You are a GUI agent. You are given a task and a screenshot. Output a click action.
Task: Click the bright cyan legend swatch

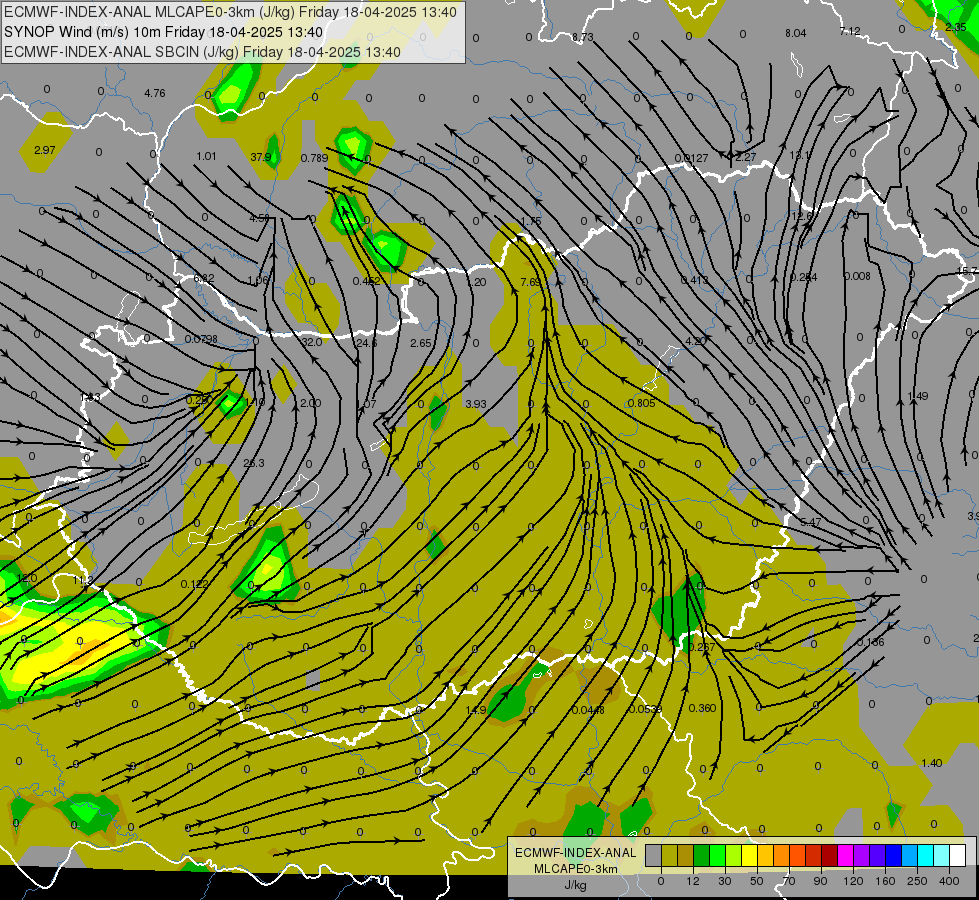tap(925, 856)
